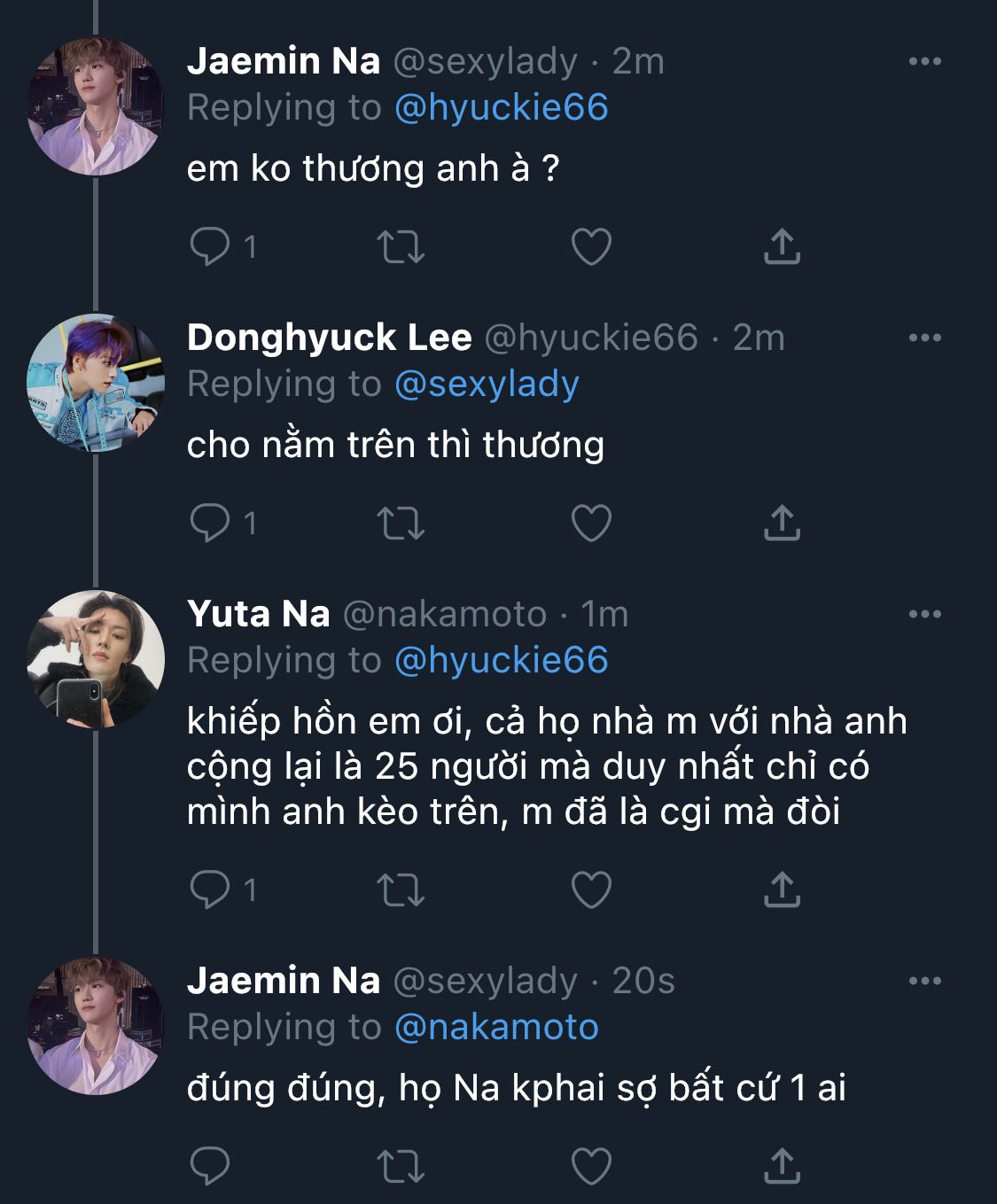Share Jaemin's 'em ko thương anh à' tweet
Viewport: 997px width, 1204px height.
point(782,247)
